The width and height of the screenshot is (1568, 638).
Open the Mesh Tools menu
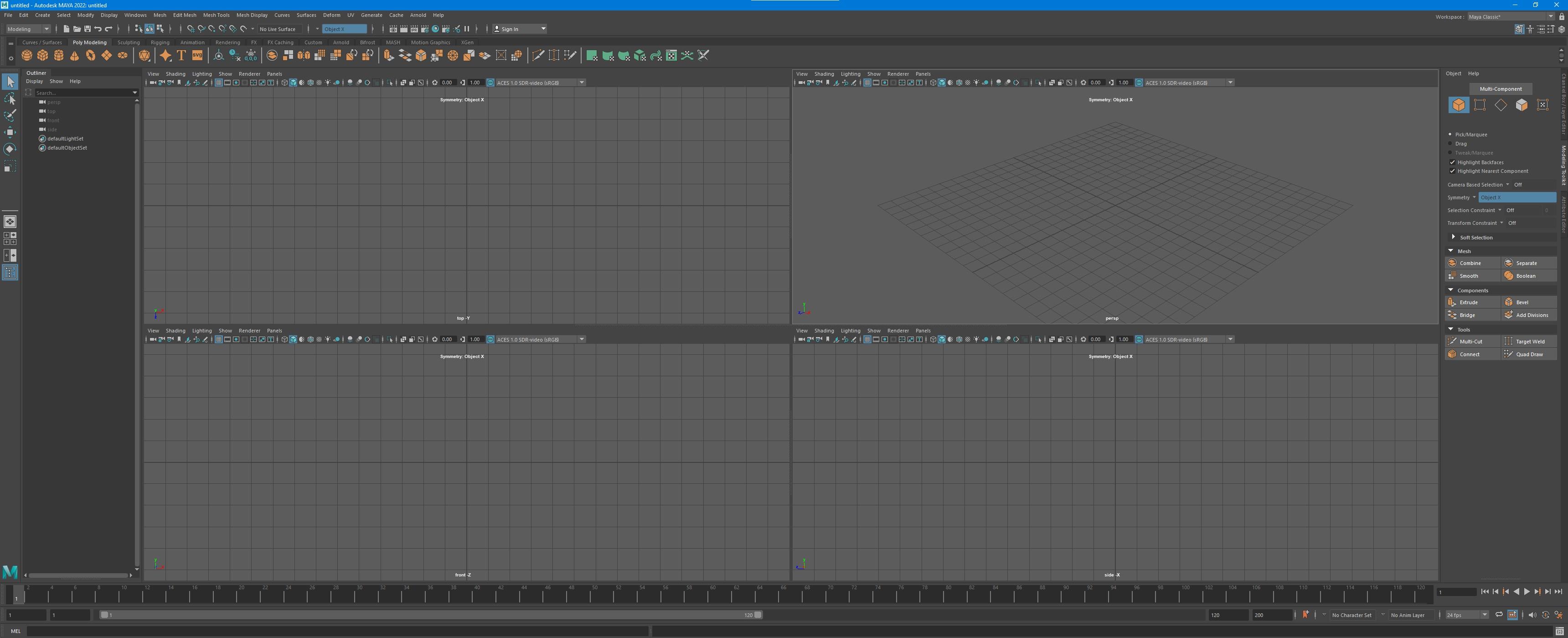pos(216,15)
